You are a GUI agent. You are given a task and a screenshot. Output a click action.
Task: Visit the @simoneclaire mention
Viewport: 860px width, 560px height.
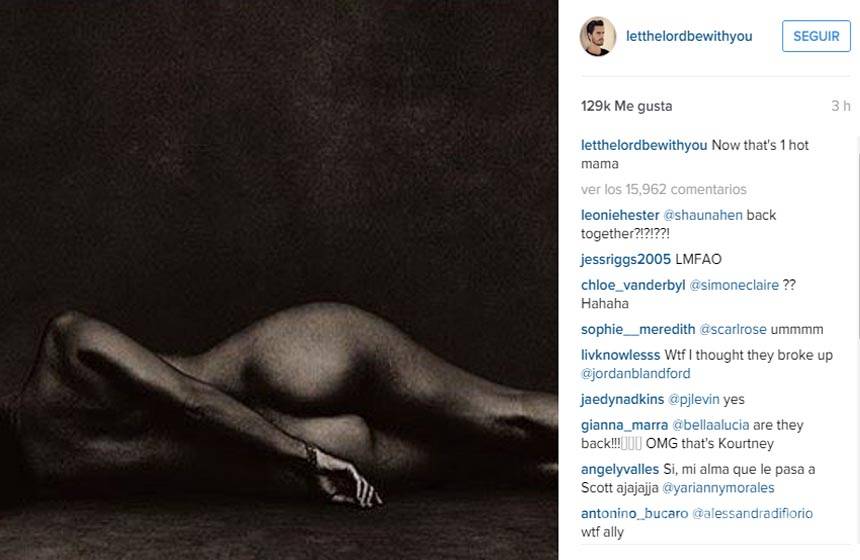734,285
